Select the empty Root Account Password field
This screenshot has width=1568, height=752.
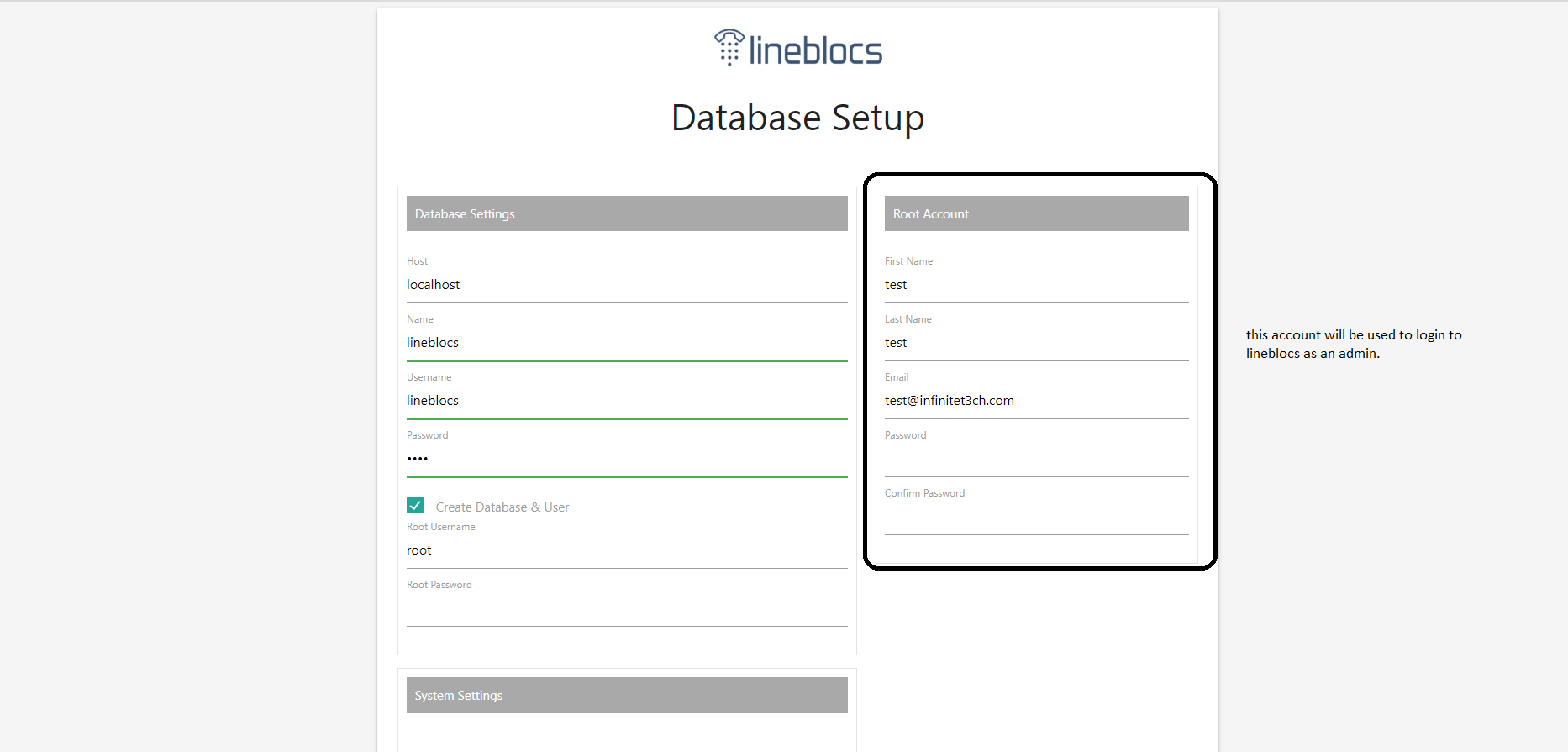pos(1036,459)
